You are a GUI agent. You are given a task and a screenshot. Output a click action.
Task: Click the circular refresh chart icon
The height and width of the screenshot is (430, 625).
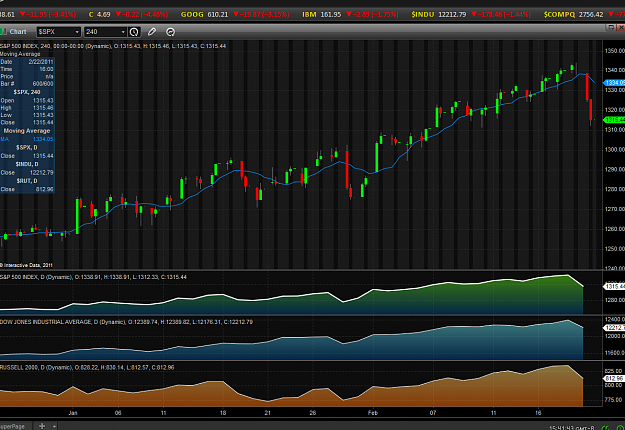point(170,32)
